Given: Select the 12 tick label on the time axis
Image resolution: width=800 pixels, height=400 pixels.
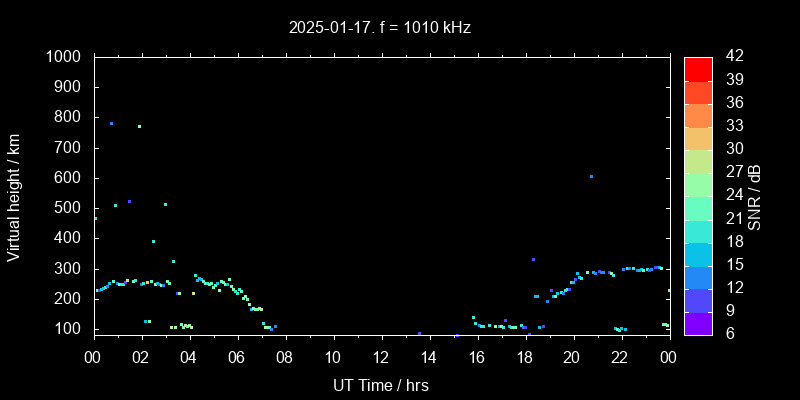Looking at the screenshot, I should point(381,357).
